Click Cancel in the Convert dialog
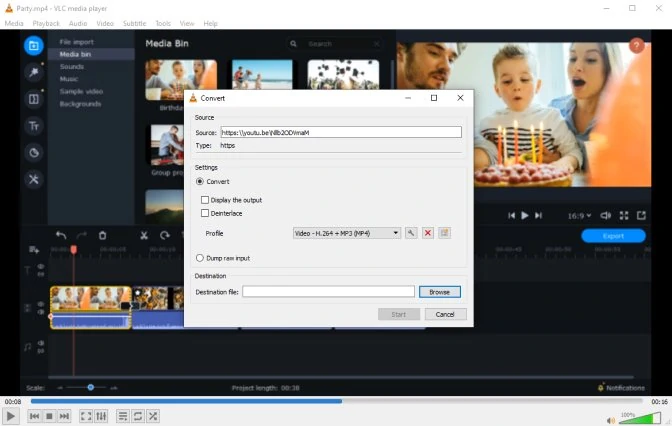This screenshot has width=672, height=426. coord(445,314)
